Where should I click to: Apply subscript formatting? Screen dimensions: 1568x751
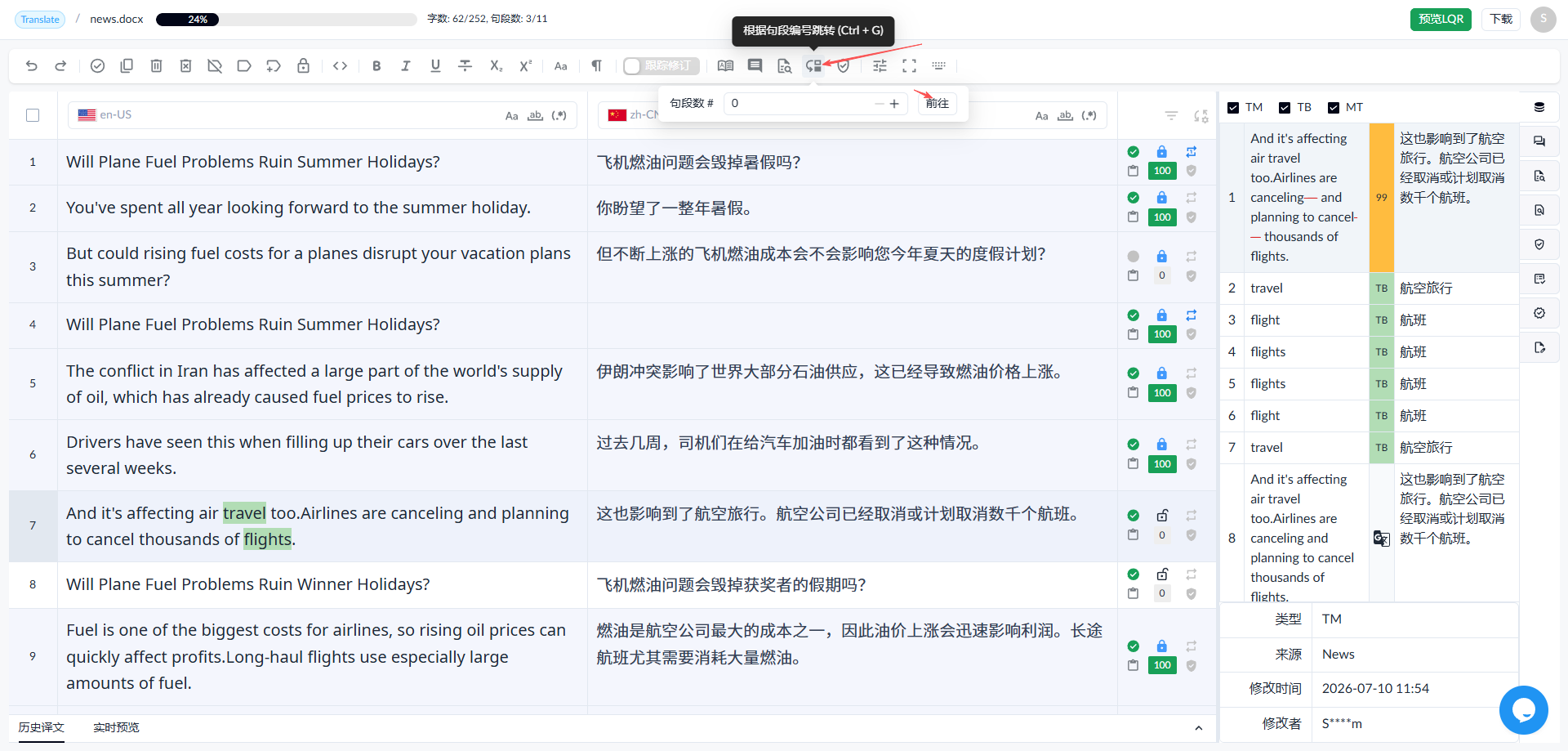click(496, 66)
